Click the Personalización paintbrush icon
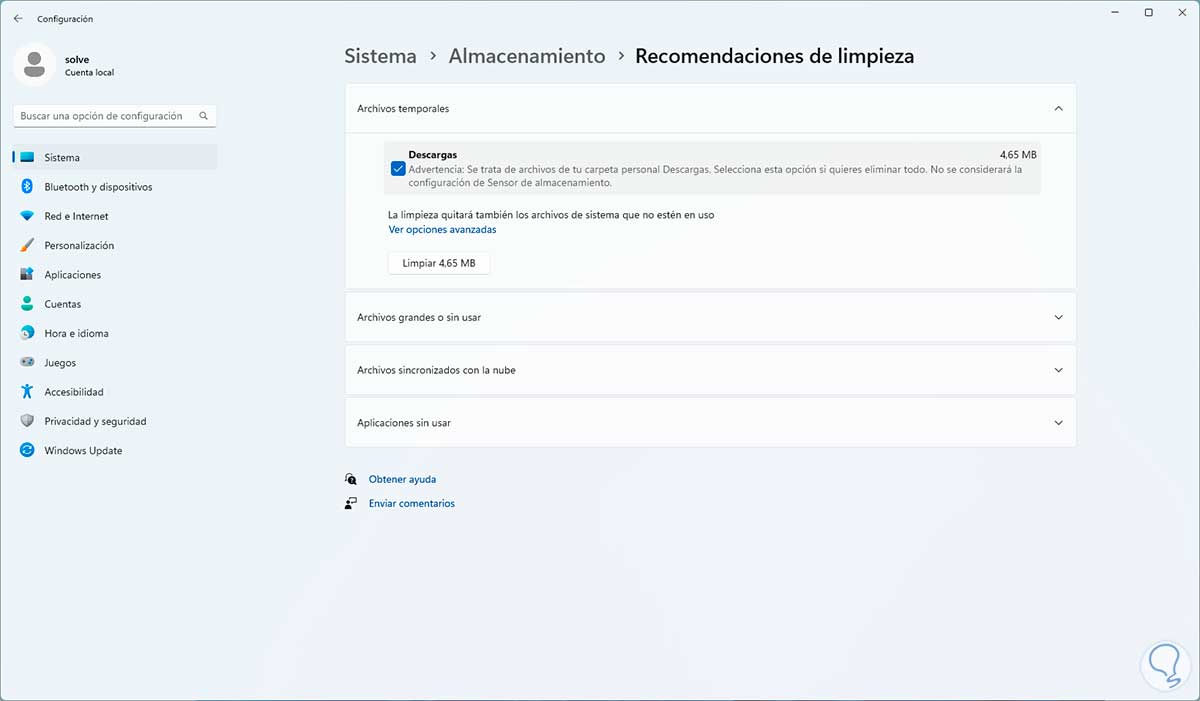This screenshot has height=701, width=1200. click(x=27, y=245)
